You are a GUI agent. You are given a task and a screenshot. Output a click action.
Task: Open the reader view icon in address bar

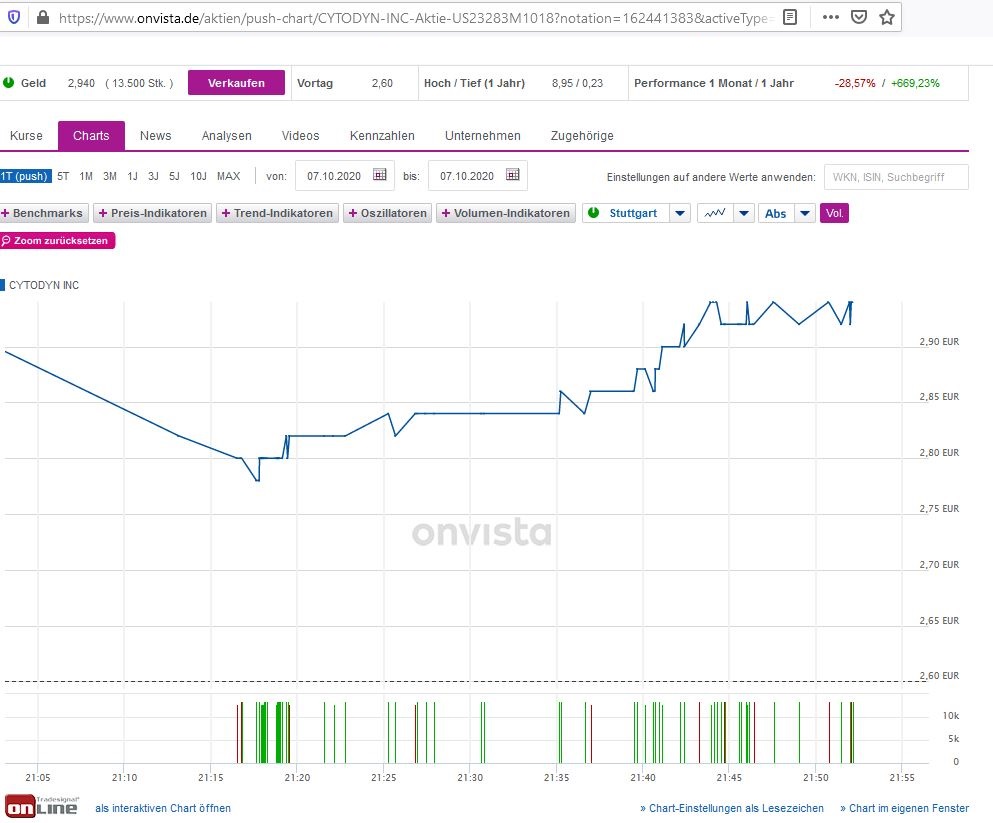(x=789, y=16)
